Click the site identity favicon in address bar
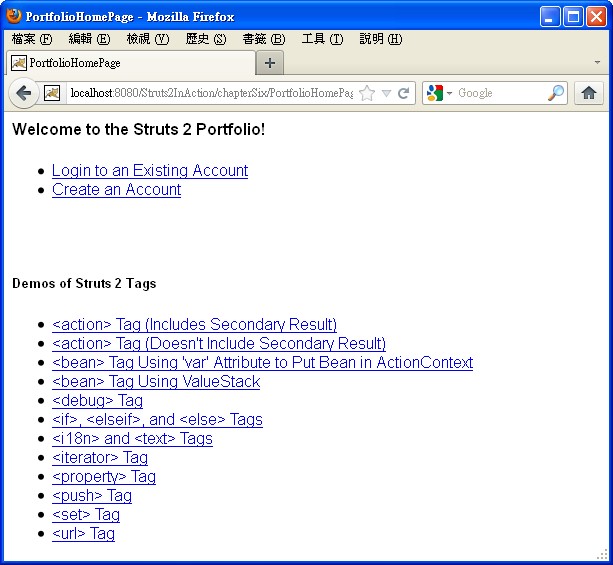The image size is (613, 565). [52, 93]
